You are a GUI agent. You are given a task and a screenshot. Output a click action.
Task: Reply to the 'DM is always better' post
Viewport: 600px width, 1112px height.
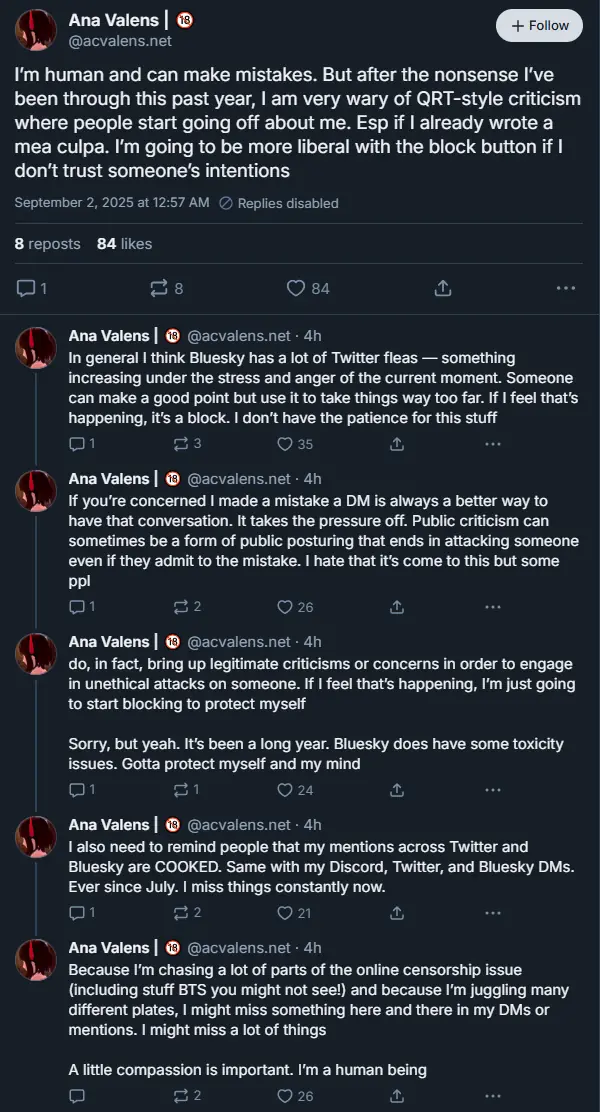point(77,606)
